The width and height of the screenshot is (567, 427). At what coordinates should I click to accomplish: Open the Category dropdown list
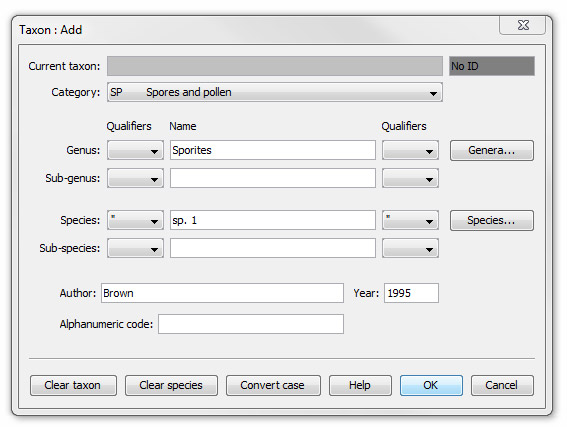point(274,92)
